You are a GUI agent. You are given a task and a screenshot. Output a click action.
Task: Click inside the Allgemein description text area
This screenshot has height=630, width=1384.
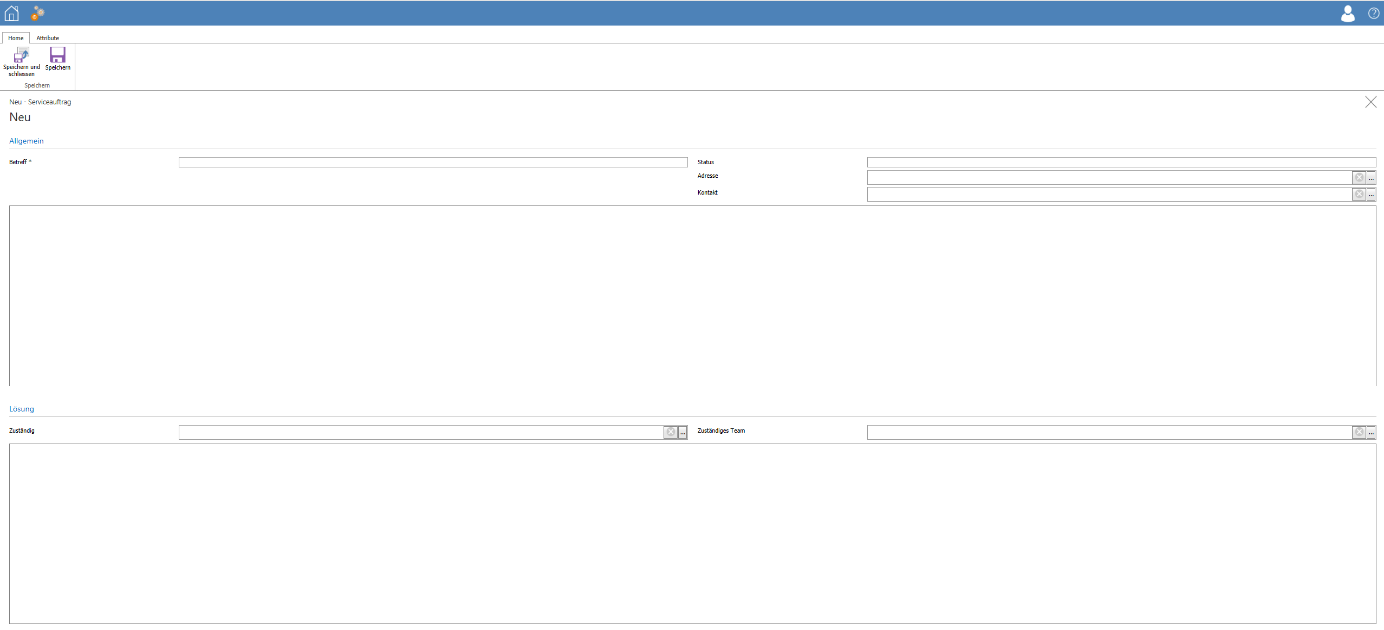(692, 295)
